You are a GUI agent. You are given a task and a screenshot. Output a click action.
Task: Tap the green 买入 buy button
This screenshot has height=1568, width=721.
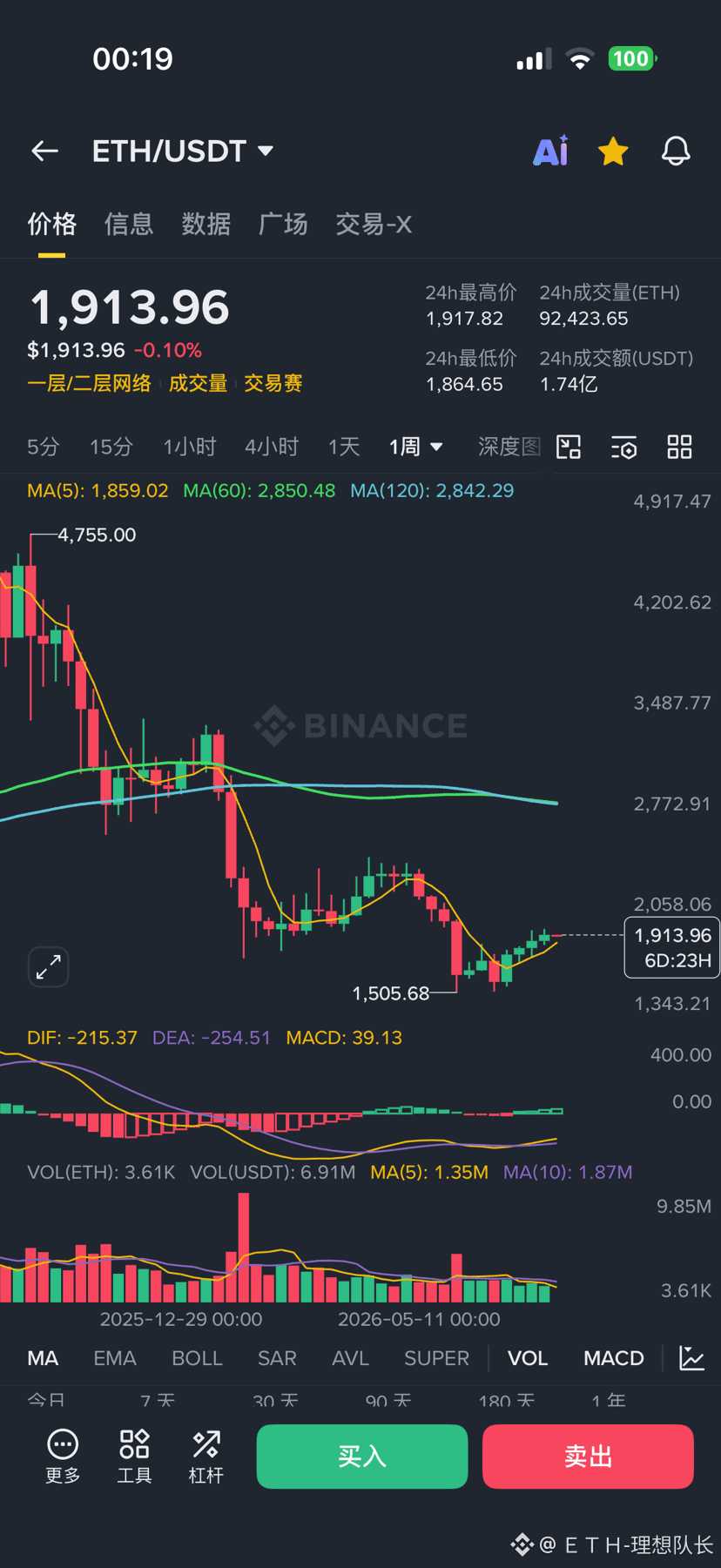click(362, 1457)
